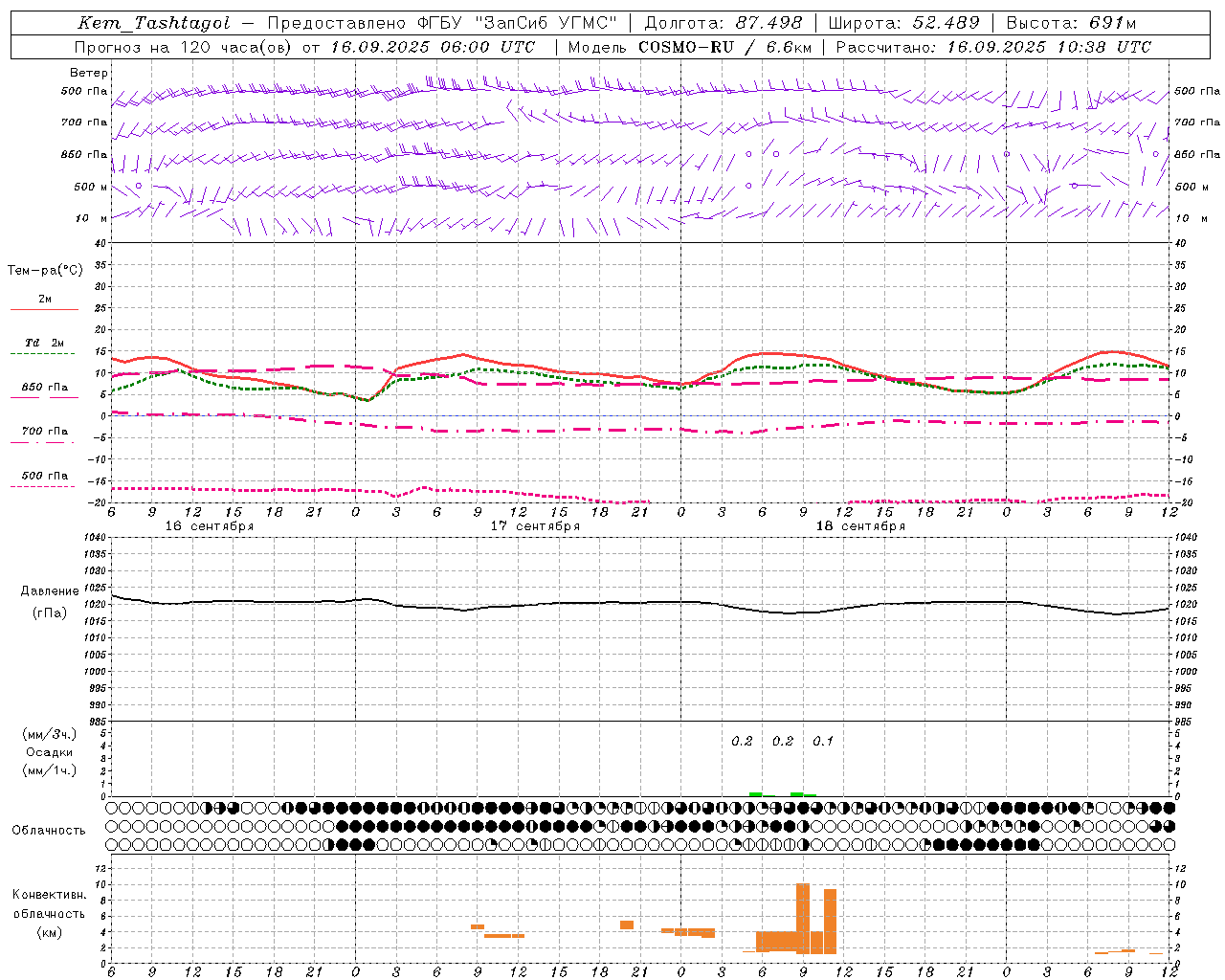Click the date label 17 сентября
This screenshot has width=1225, height=980.
tap(535, 525)
